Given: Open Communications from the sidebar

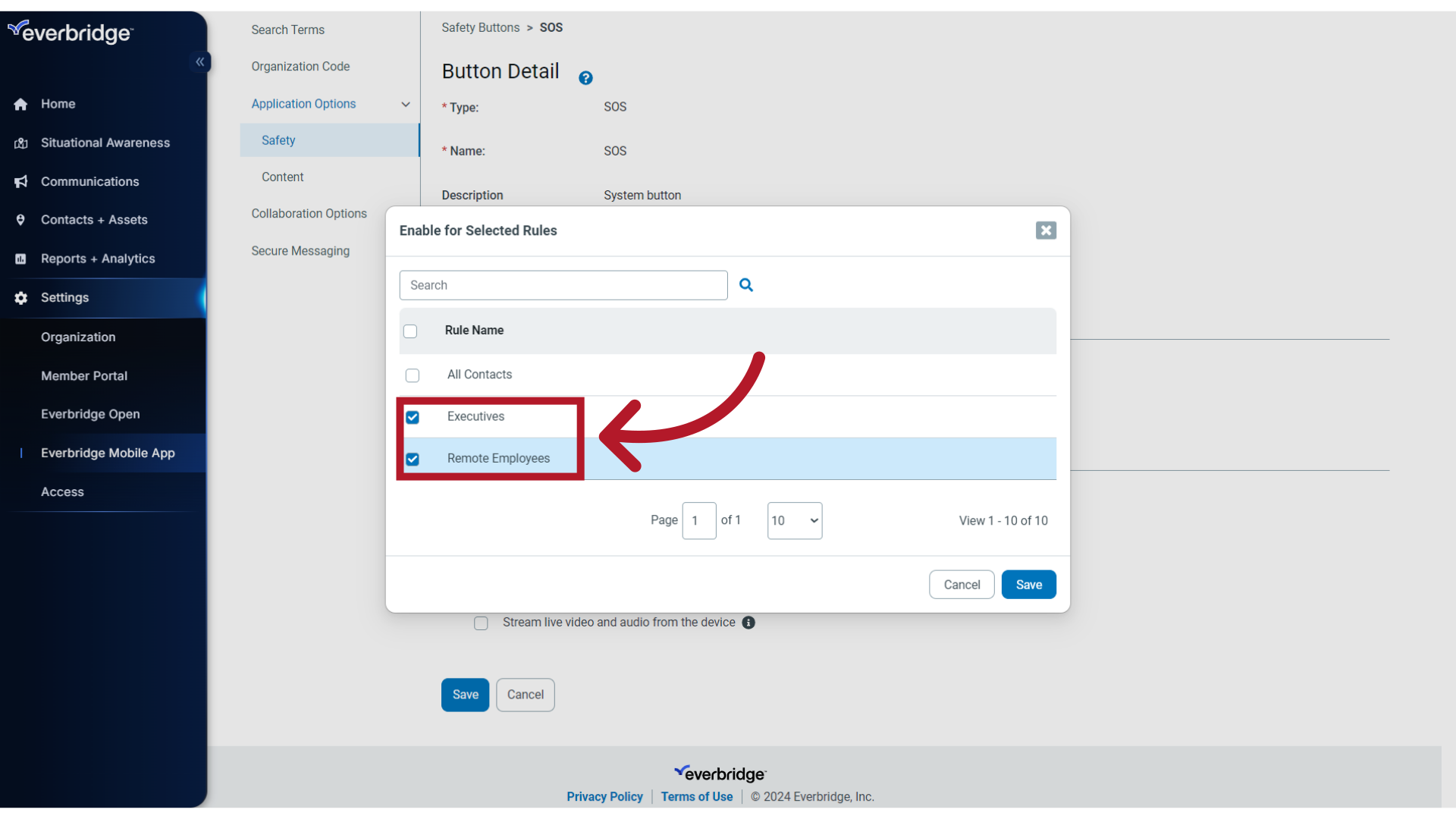Looking at the screenshot, I should pyautogui.click(x=90, y=181).
